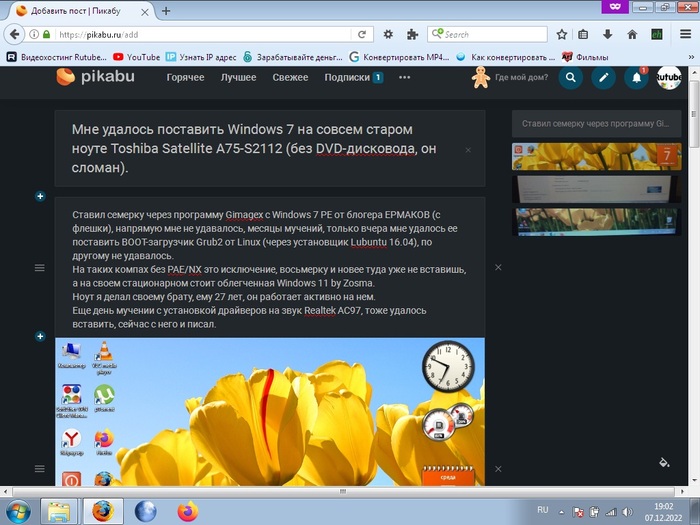This screenshot has height=525, width=700.
Task: Open the Фильмы bookmark
Action: (585, 57)
